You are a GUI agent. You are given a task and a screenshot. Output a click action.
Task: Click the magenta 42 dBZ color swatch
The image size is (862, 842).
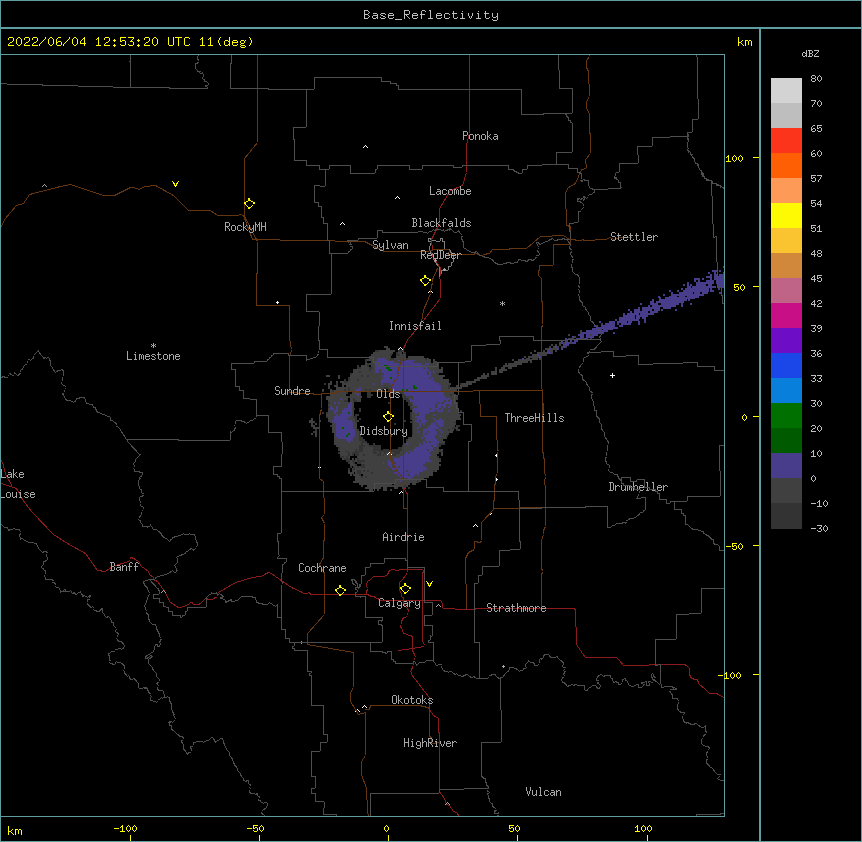click(x=786, y=315)
